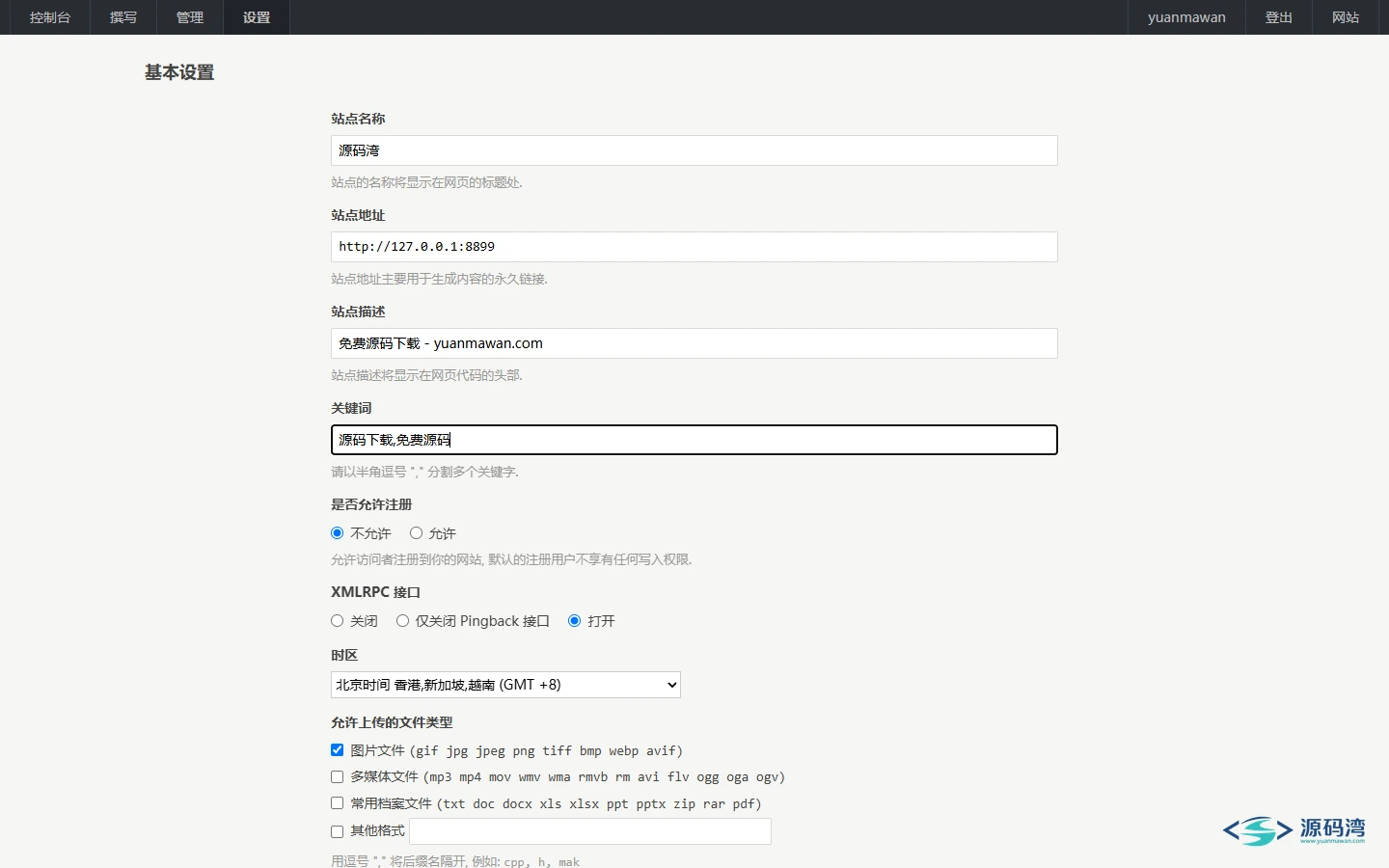Click the hint 站点地址主要用于生成内容的永久链接
This screenshot has height=868, width=1389.
click(x=439, y=279)
